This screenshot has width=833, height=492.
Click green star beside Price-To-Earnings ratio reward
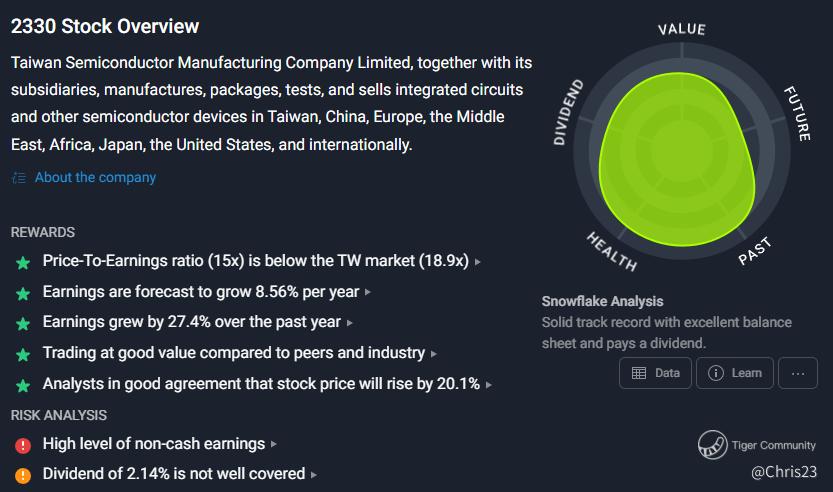click(x=23, y=262)
